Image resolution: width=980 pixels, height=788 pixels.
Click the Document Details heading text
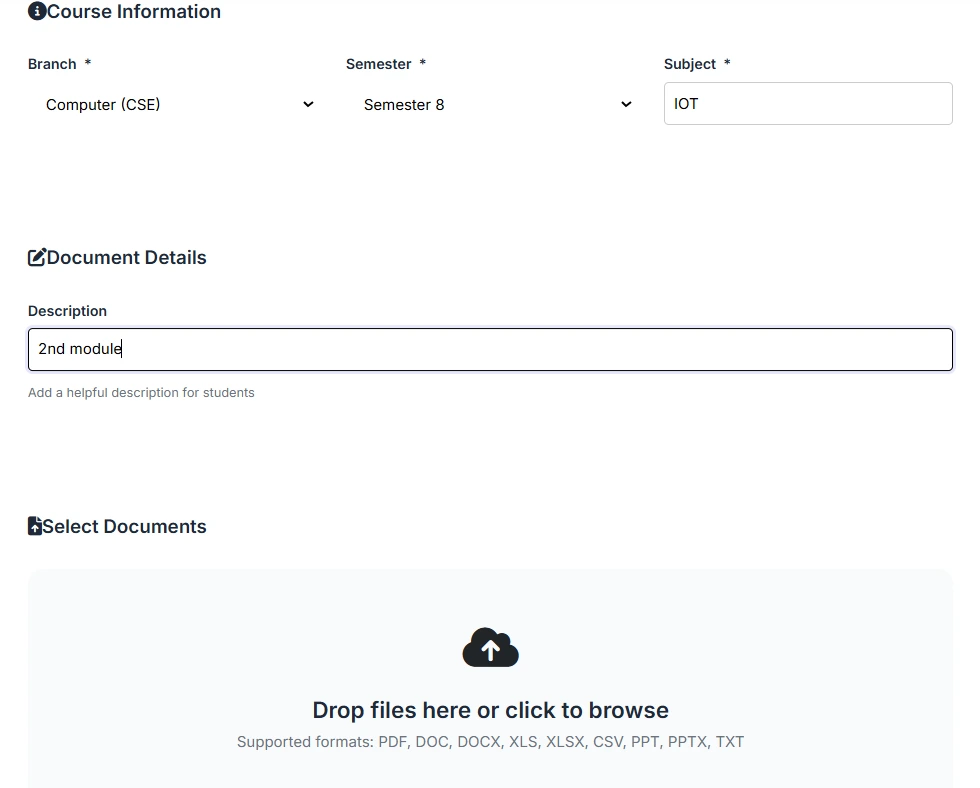127,258
